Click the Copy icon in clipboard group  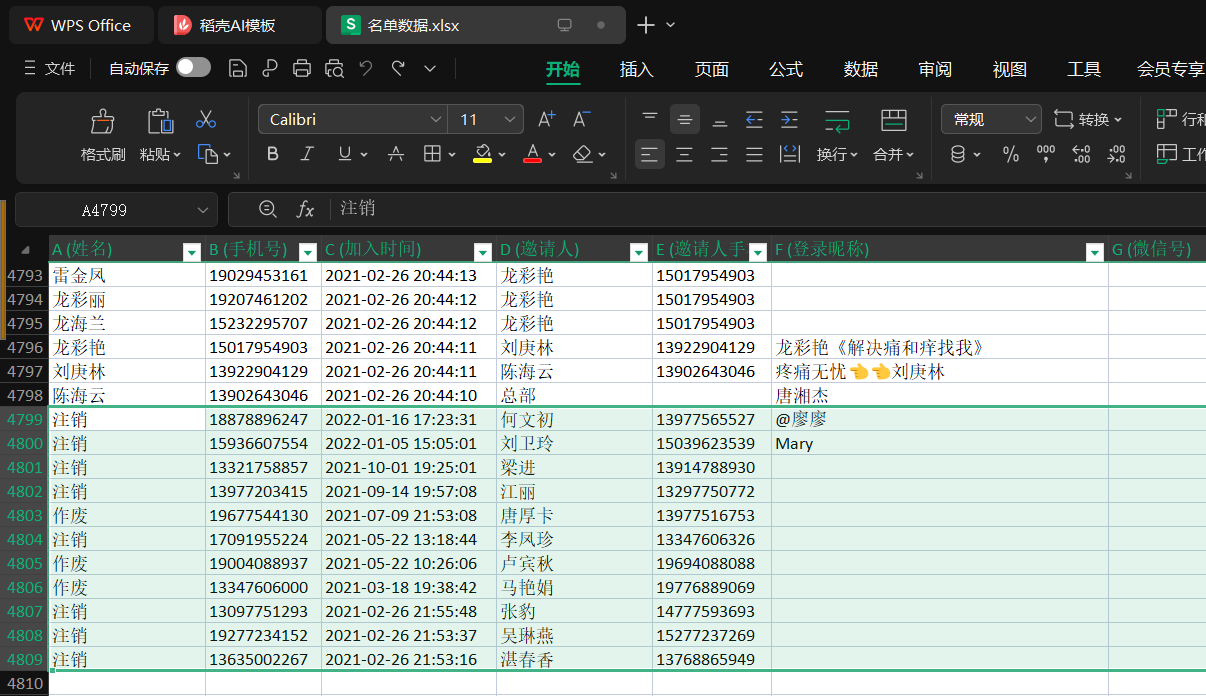tap(208, 154)
